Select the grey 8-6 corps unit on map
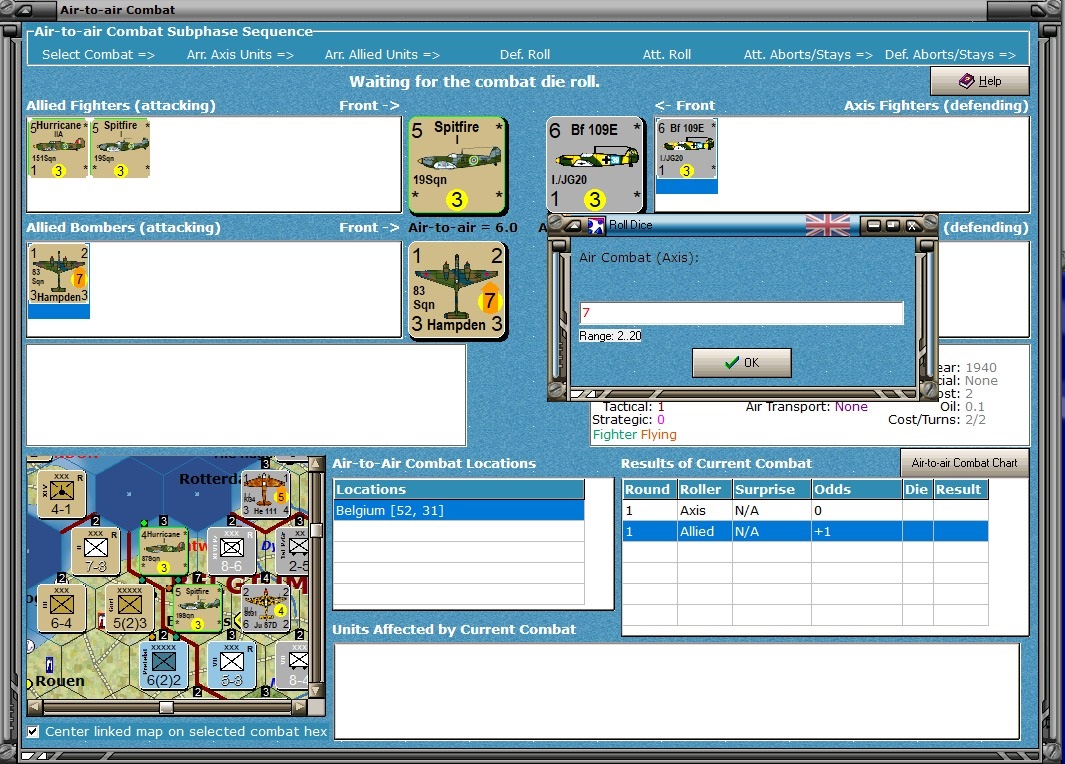Viewport: 1065px width, 764px height. tap(231, 551)
